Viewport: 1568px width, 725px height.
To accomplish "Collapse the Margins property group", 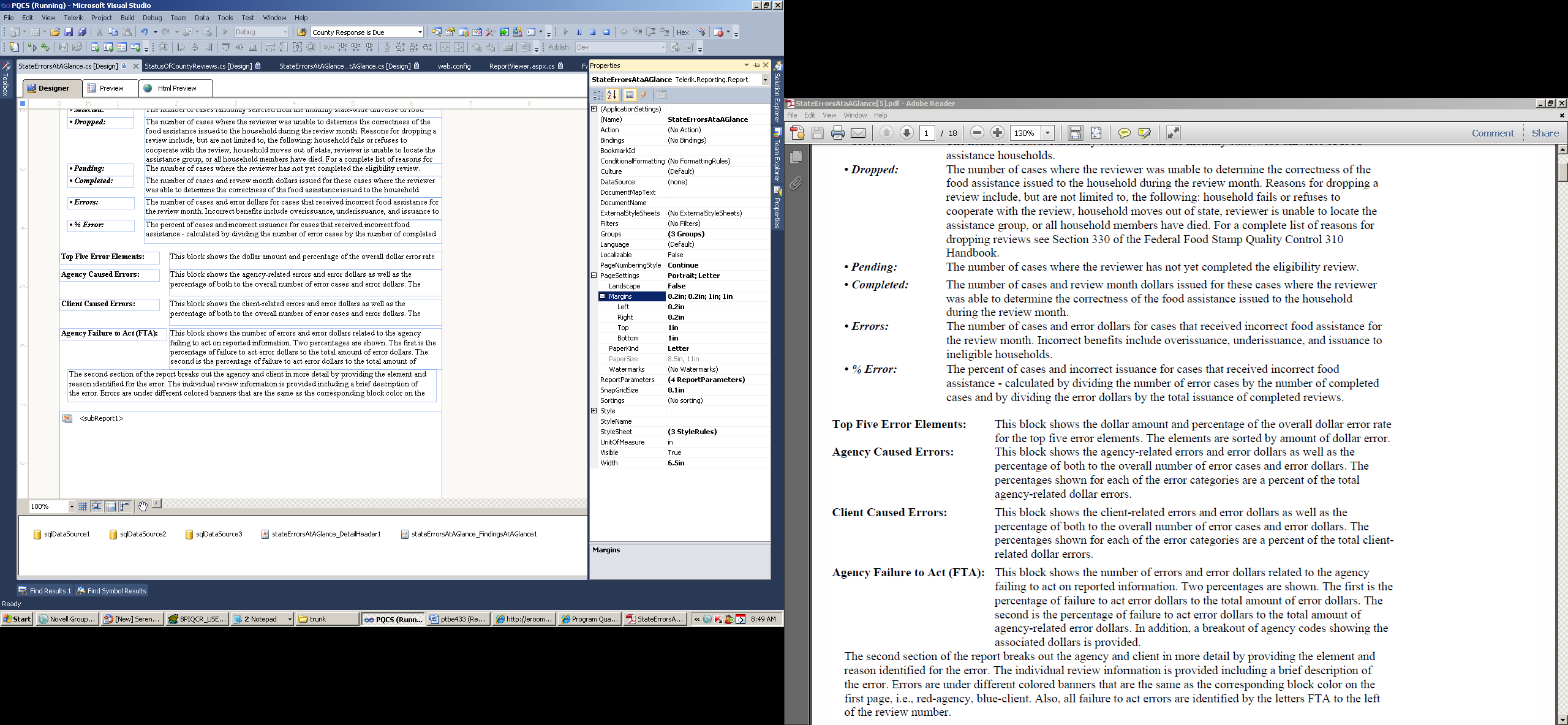I will coord(602,296).
